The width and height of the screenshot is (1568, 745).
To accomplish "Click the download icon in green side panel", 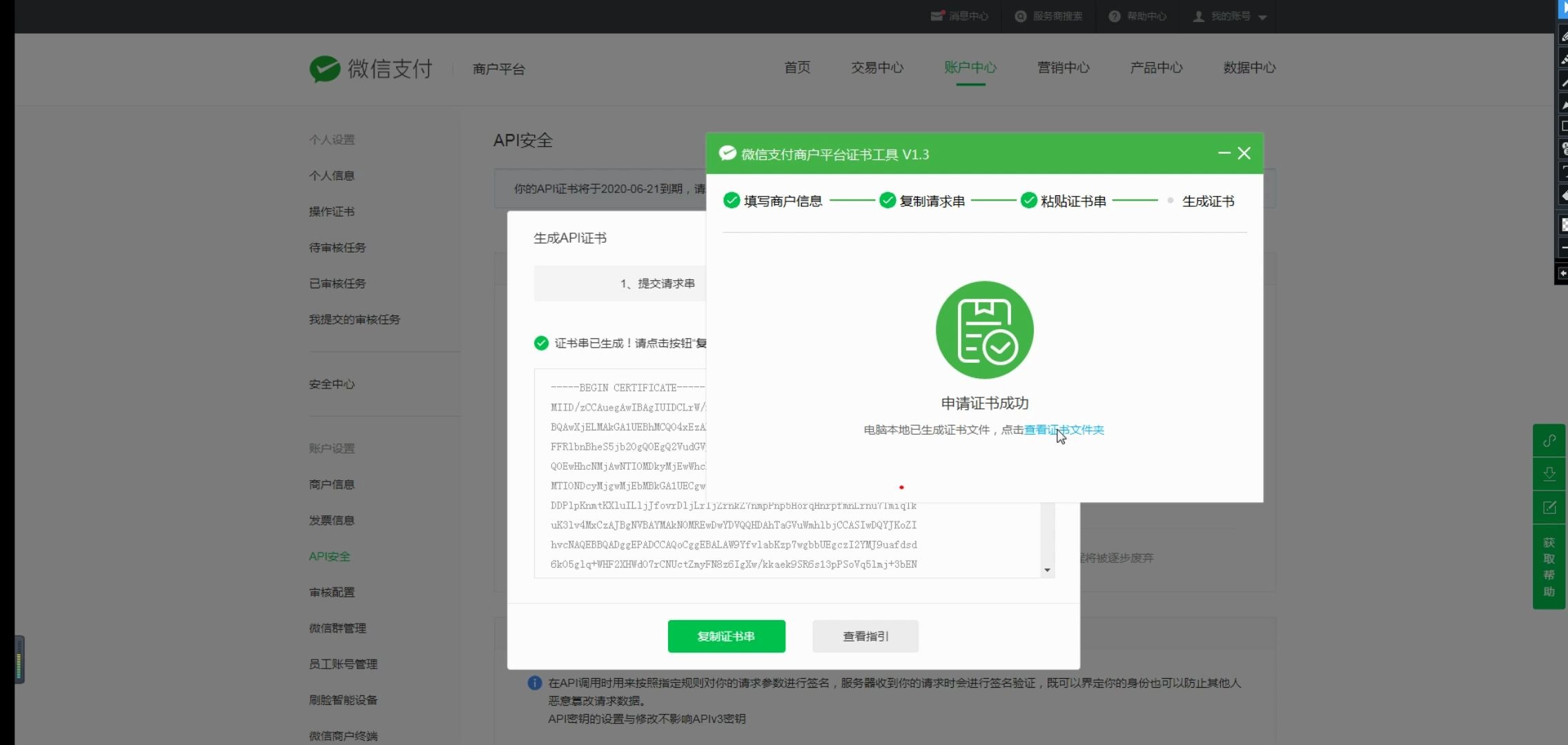I will pos(1550,474).
